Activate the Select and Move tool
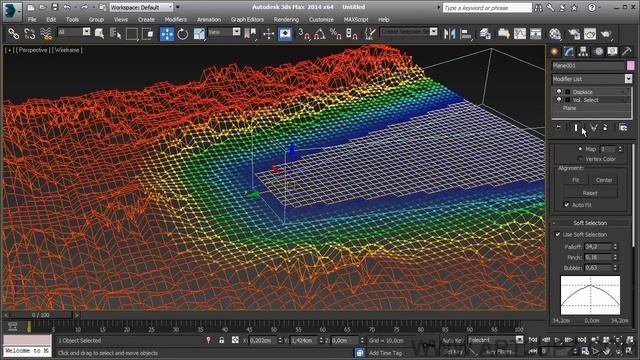The height and width of the screenshot is (360, 640). (x=167, y=34)
